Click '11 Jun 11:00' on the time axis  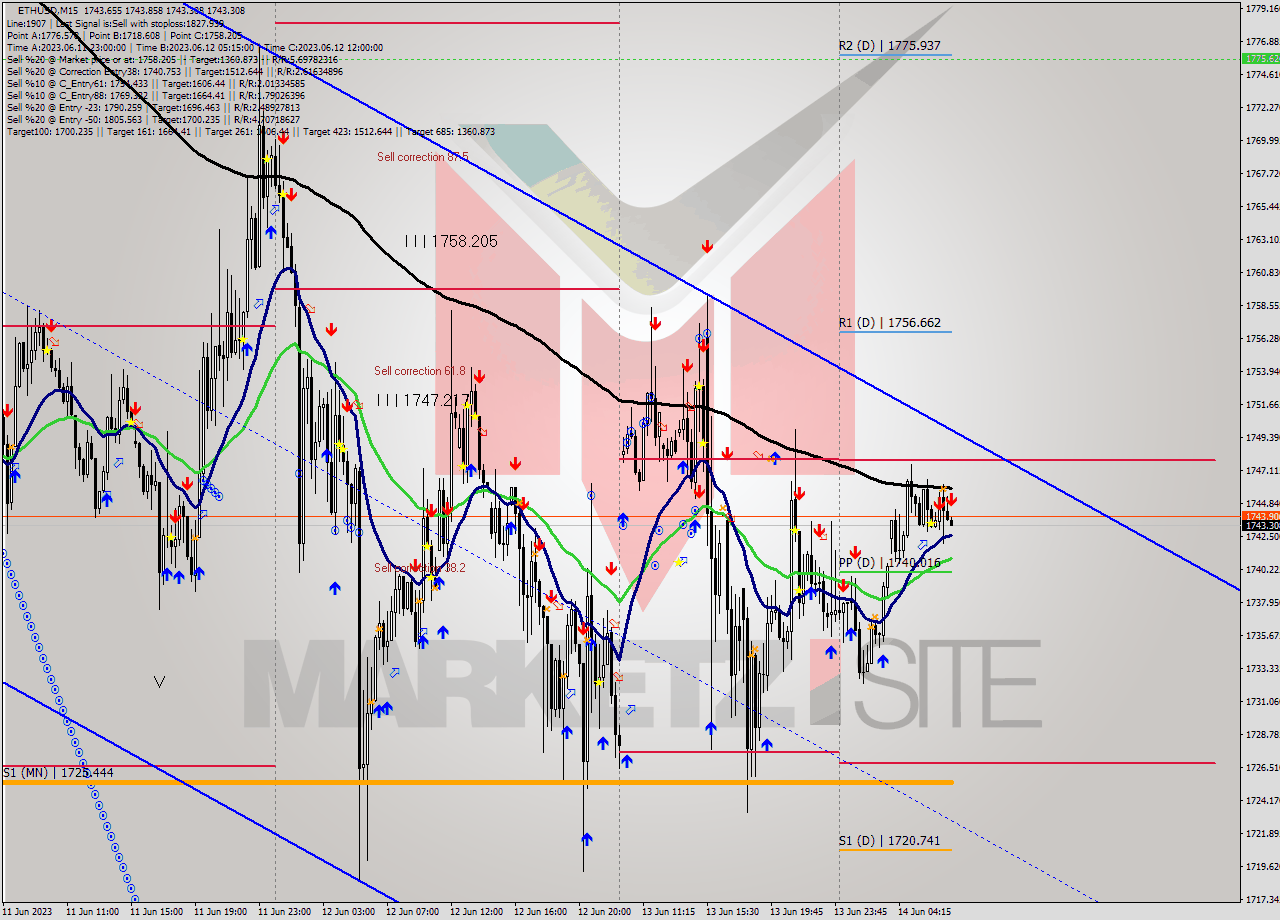(x=92, y=912)
